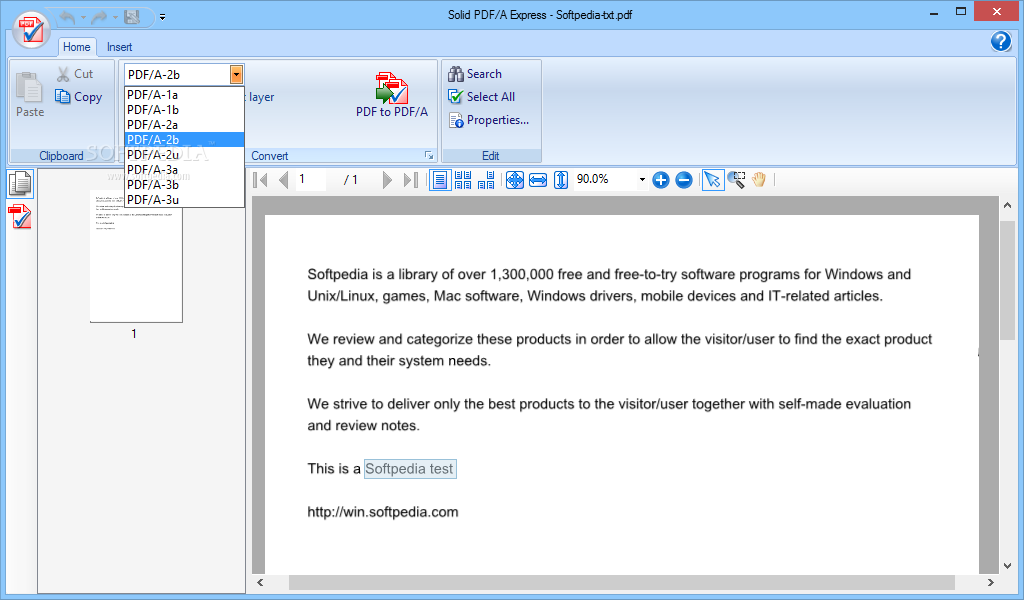Open Convert group dialog launcher

[x=428, y=155]
